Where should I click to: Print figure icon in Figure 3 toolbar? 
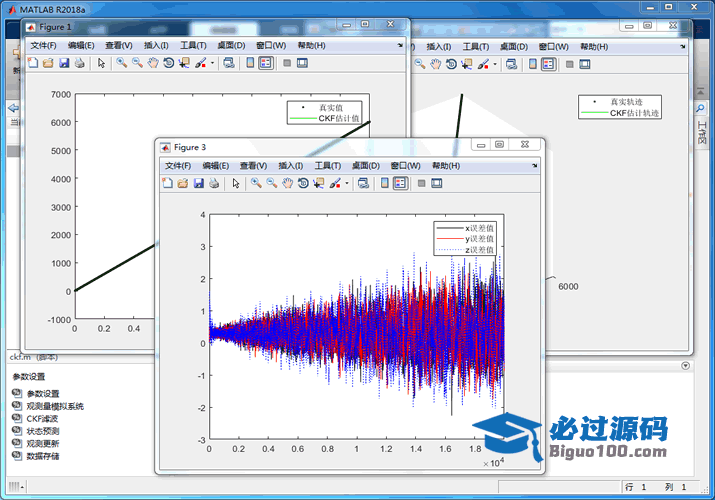214,183
